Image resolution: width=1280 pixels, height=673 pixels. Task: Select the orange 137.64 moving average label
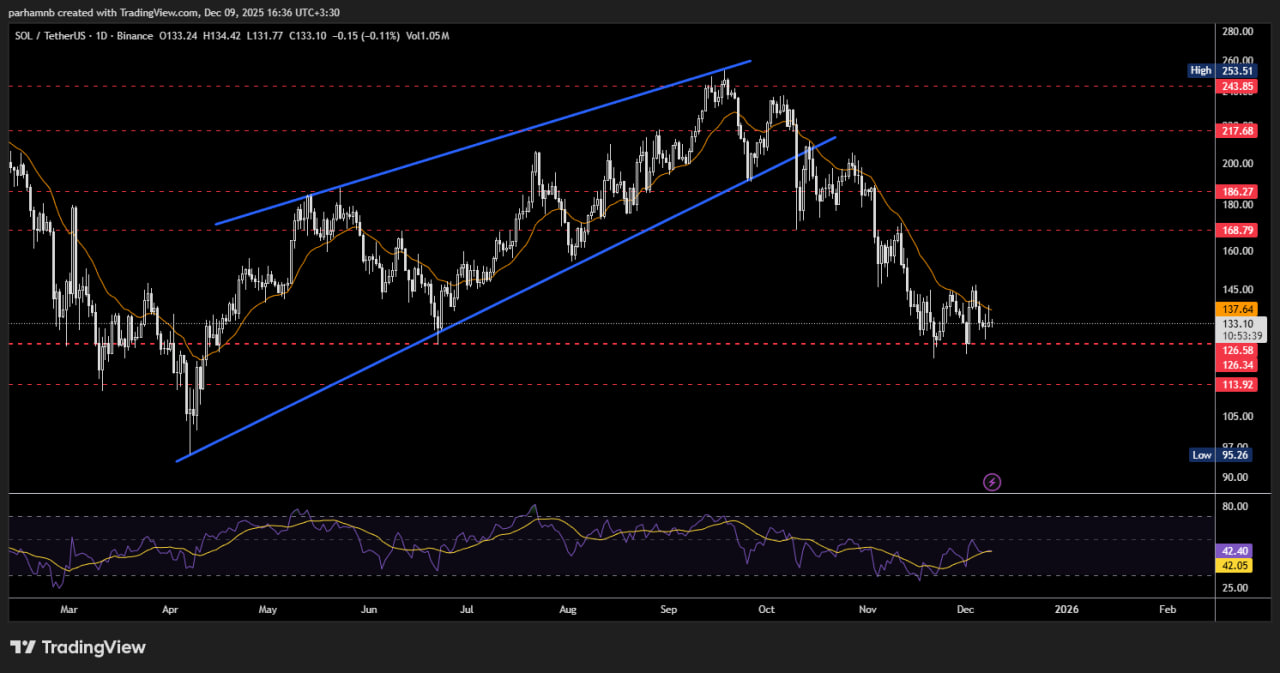[1237, 309]
